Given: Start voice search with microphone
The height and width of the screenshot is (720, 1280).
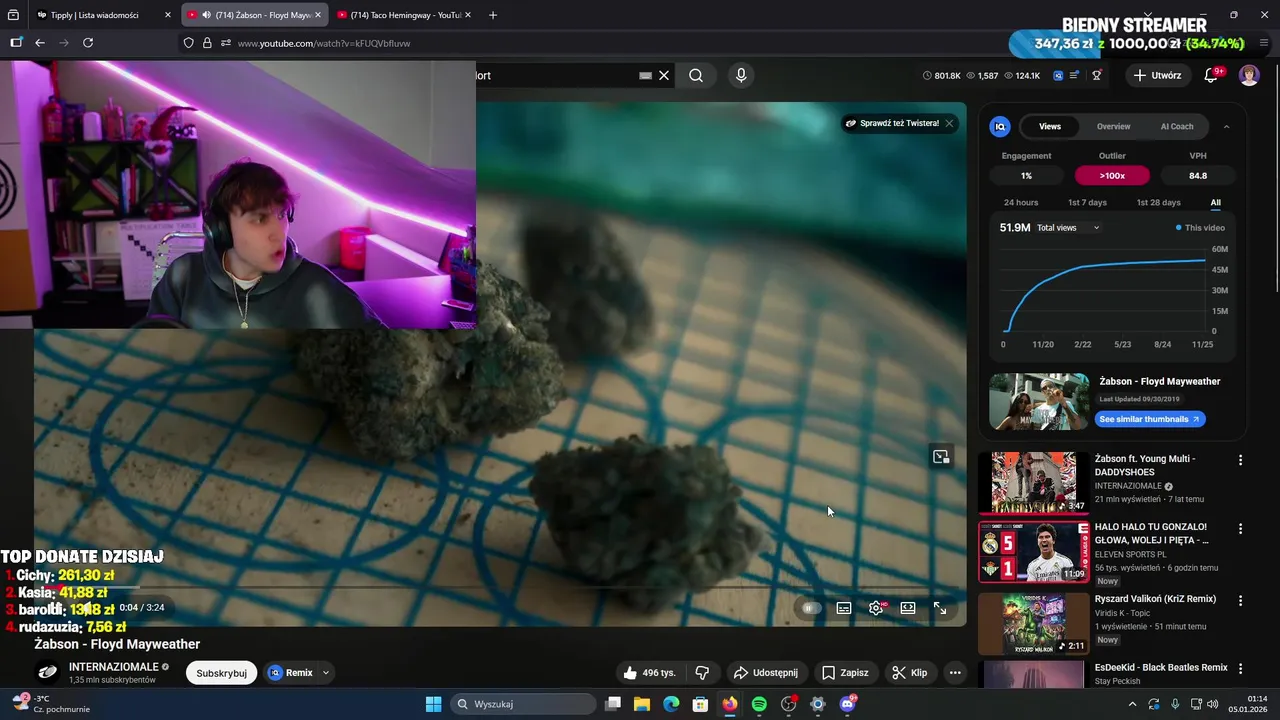Looking at the screenshot, I should click(741, 75).
